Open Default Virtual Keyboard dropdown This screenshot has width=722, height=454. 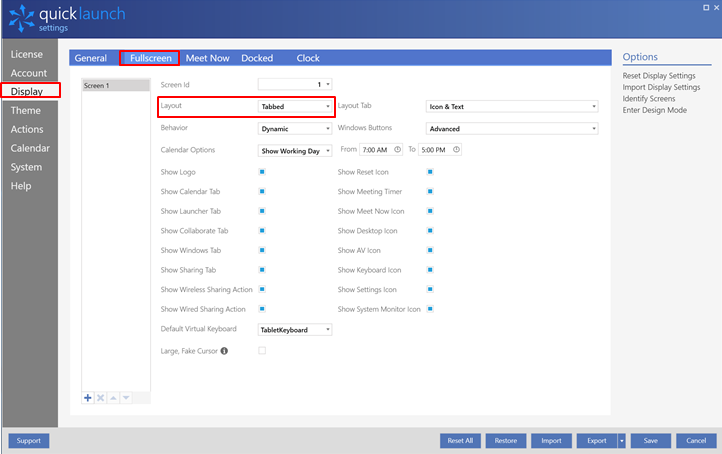295,330
